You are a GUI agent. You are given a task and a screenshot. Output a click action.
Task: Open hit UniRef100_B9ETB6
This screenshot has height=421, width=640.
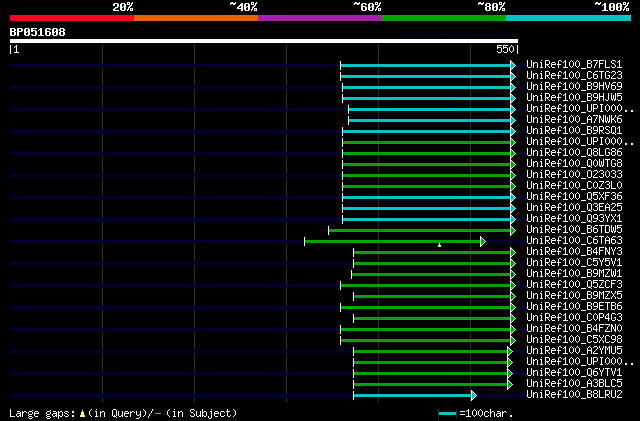pos(574,307)
